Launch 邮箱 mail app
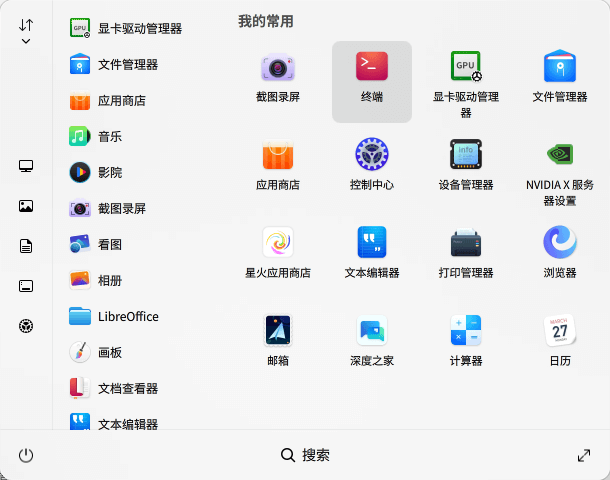This screenshot has width=610, height=480. pos(278,341)
